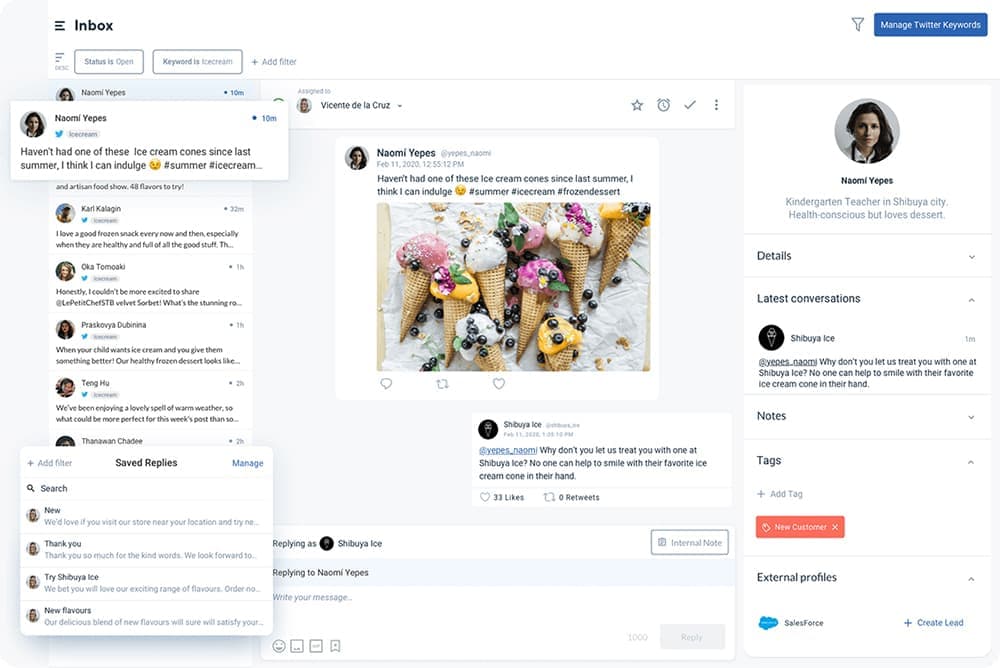Click the star icon to favorite conversation
This screenshot has width=1000, height=668.
(x=637, y=105)
